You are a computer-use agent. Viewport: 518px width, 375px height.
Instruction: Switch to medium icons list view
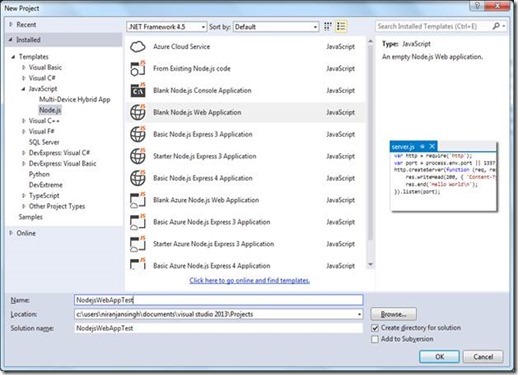click(341, 26)
